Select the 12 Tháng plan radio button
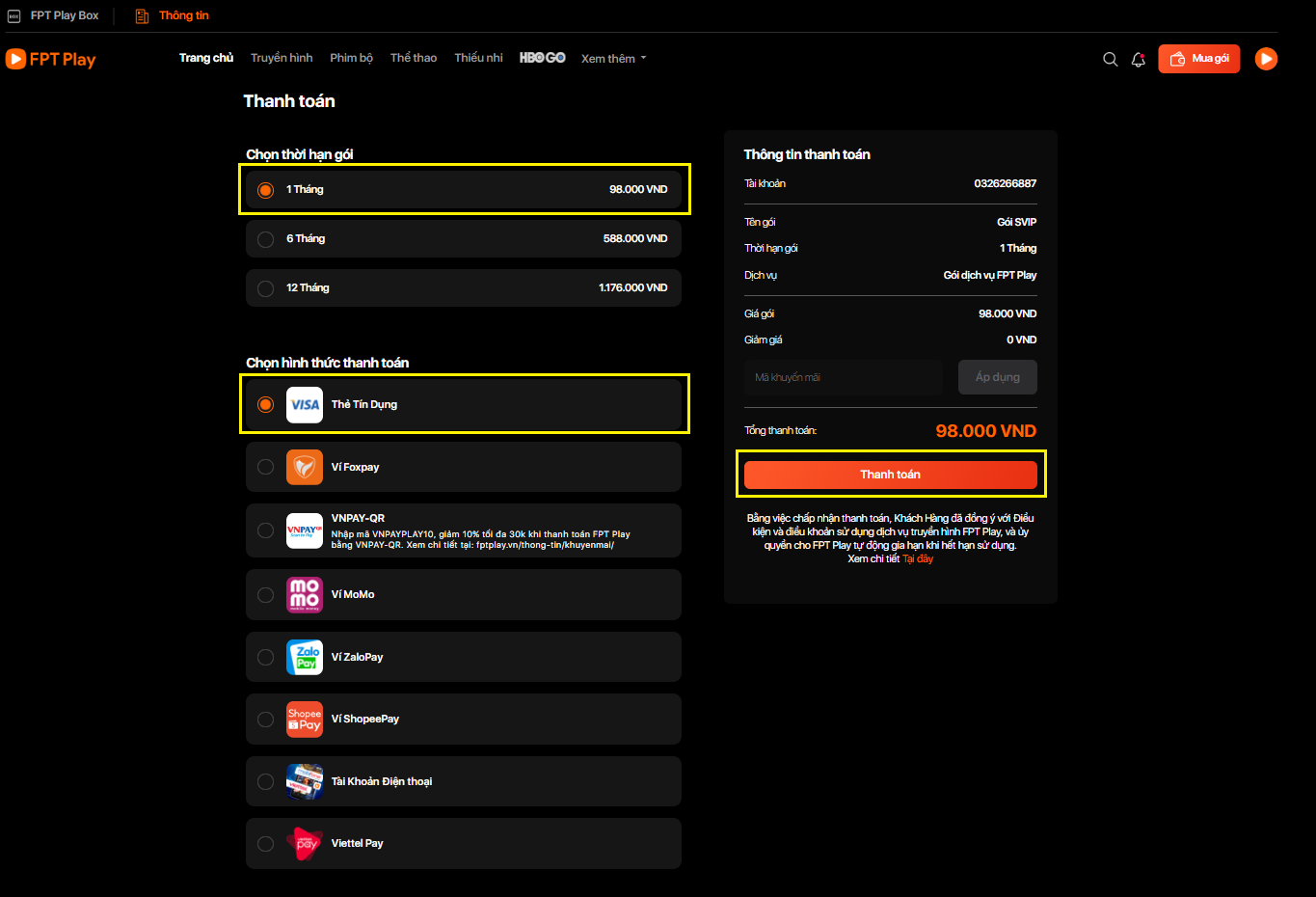 point(265,288)
